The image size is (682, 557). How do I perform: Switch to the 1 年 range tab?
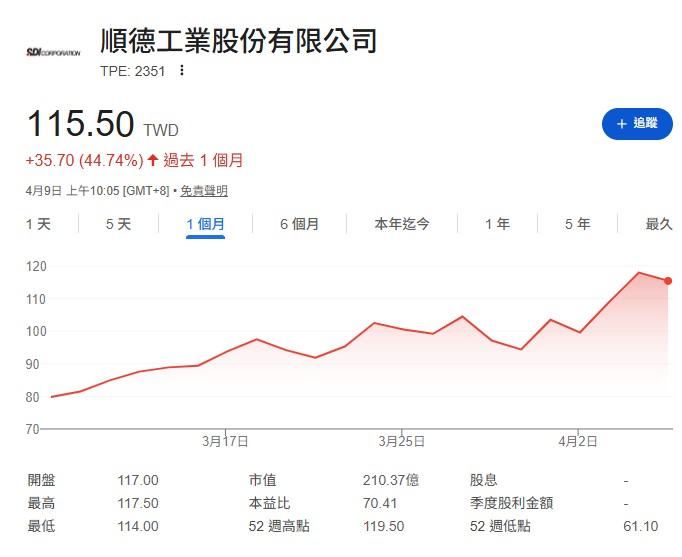coord(498,224)
